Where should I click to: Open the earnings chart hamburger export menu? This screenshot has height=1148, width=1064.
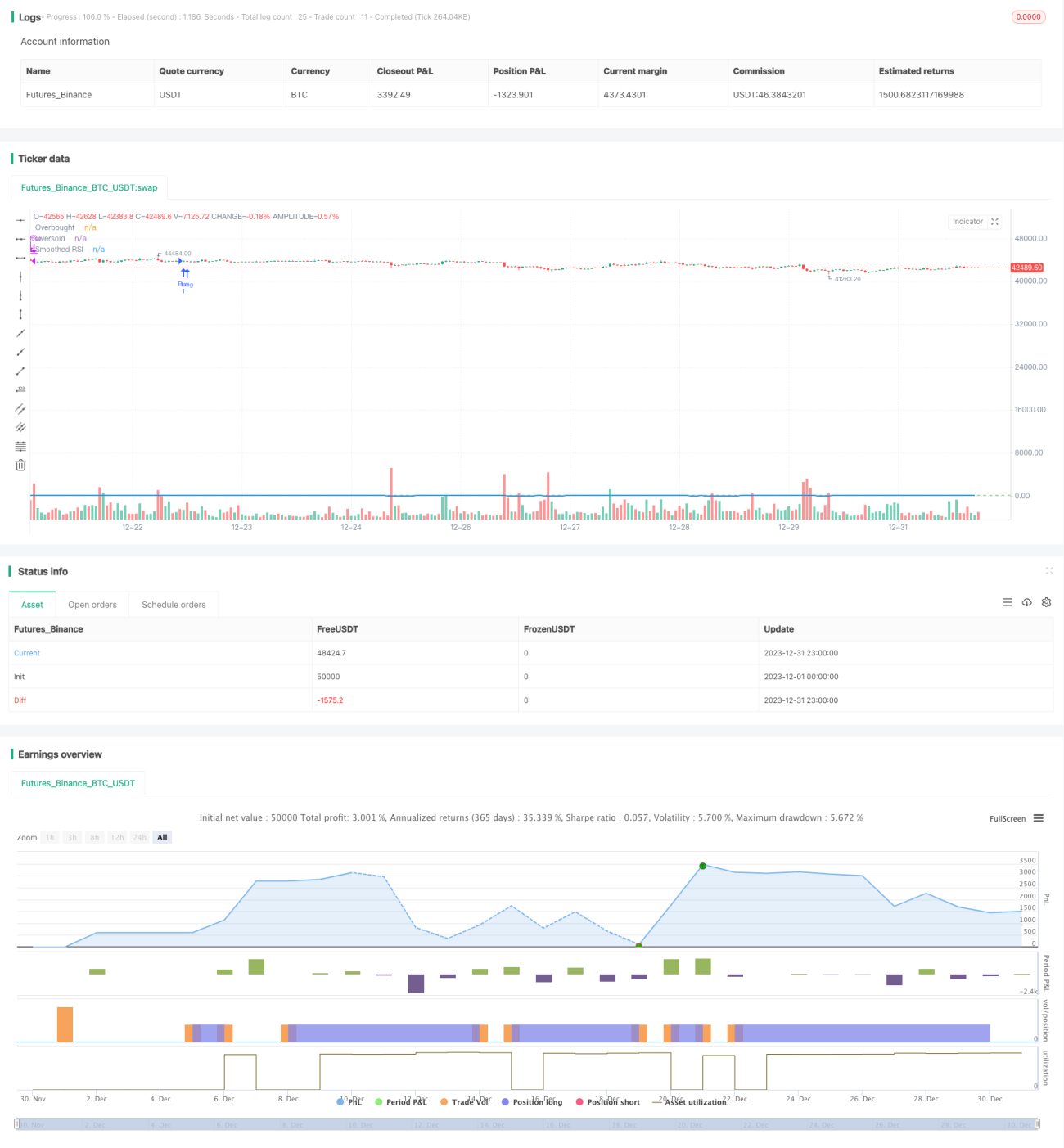1039,818
